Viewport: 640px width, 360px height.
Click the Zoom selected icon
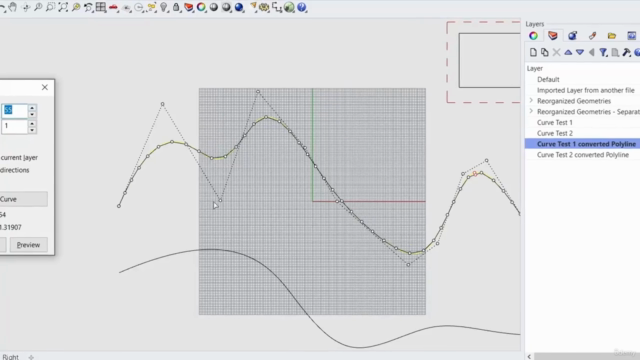pos(76,7)
